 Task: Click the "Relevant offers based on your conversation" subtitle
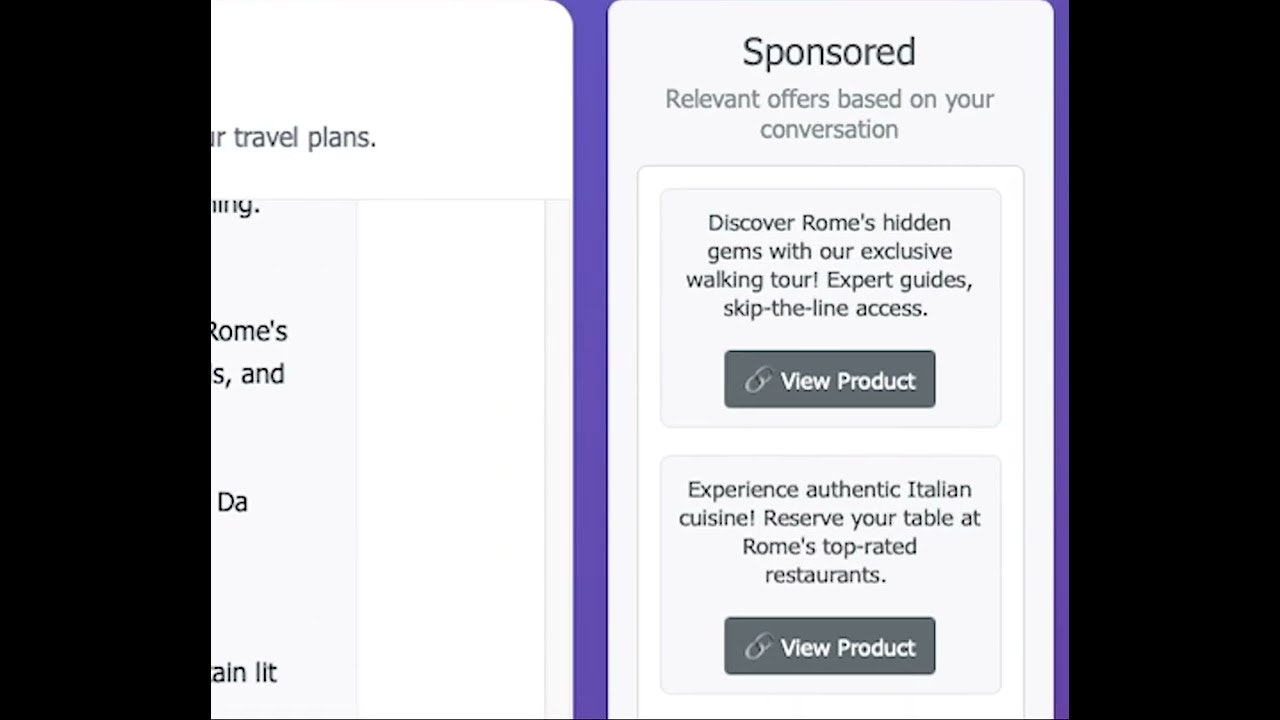point(829,114)
